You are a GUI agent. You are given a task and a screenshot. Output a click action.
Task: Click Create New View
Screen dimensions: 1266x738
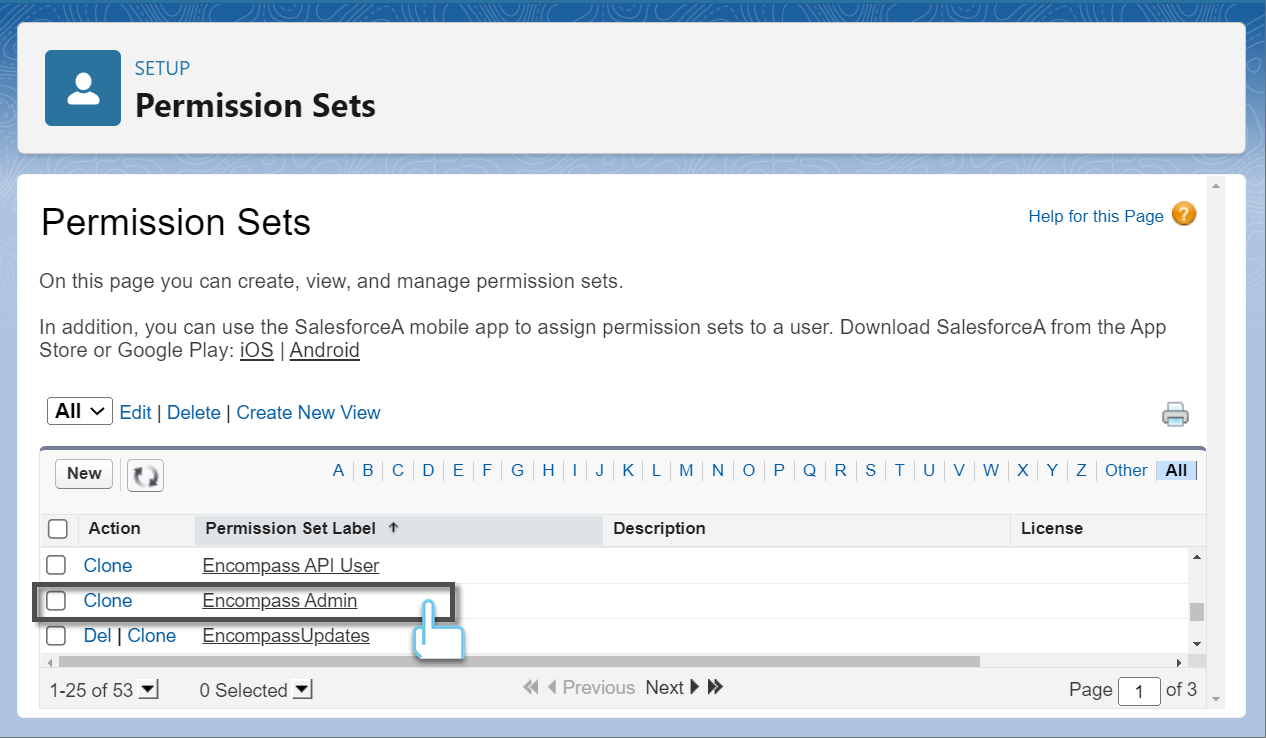309,413
